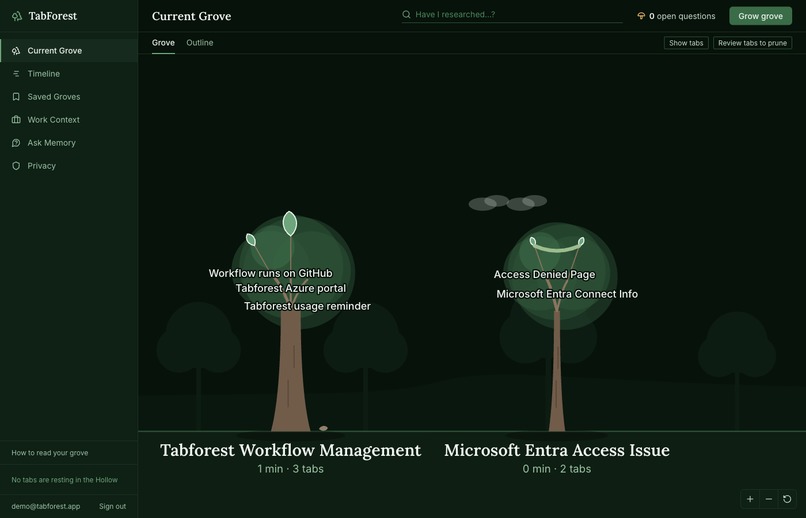The image size is (806, 518).
Task: Zoom in with the plus button
Action: click(x=750, y=499)
